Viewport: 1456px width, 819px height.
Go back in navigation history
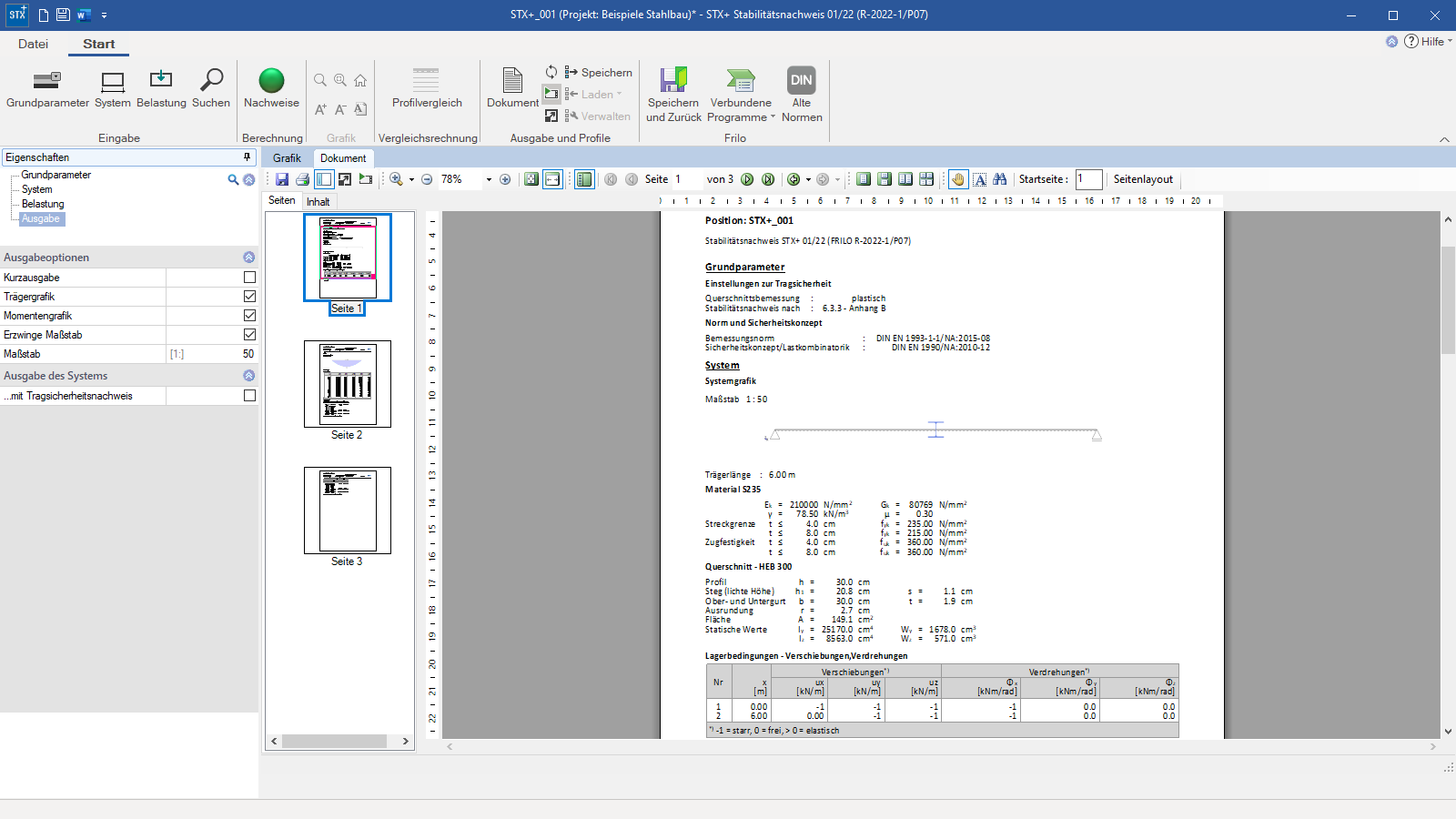(794, 179)
